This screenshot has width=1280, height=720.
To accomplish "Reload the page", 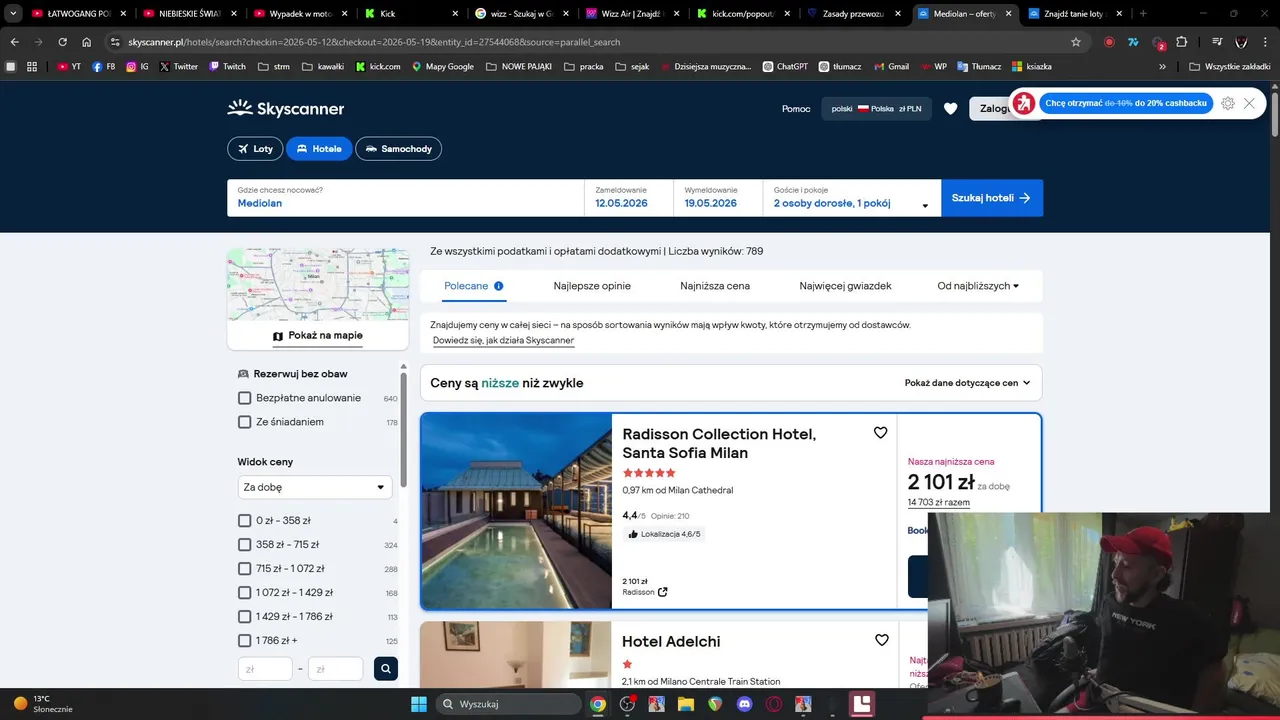I will (62, 42).
